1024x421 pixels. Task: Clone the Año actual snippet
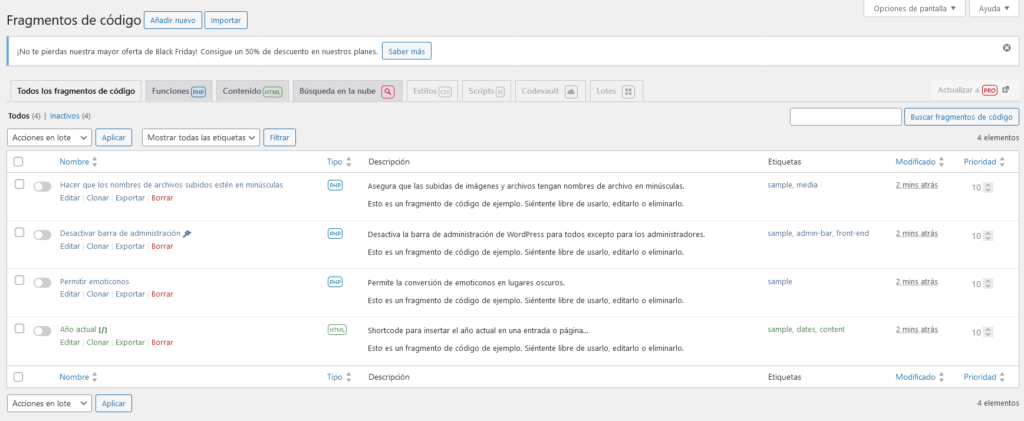point(98,342)
